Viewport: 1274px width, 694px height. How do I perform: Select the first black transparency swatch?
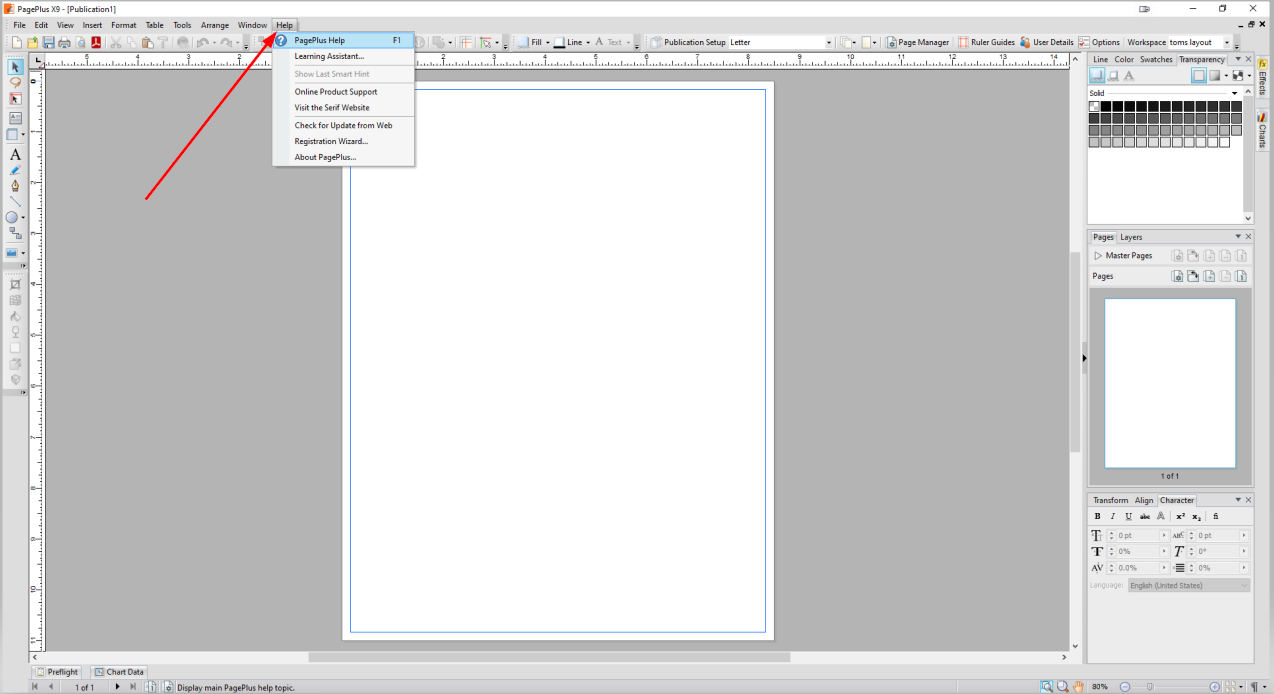[1106, 106]
